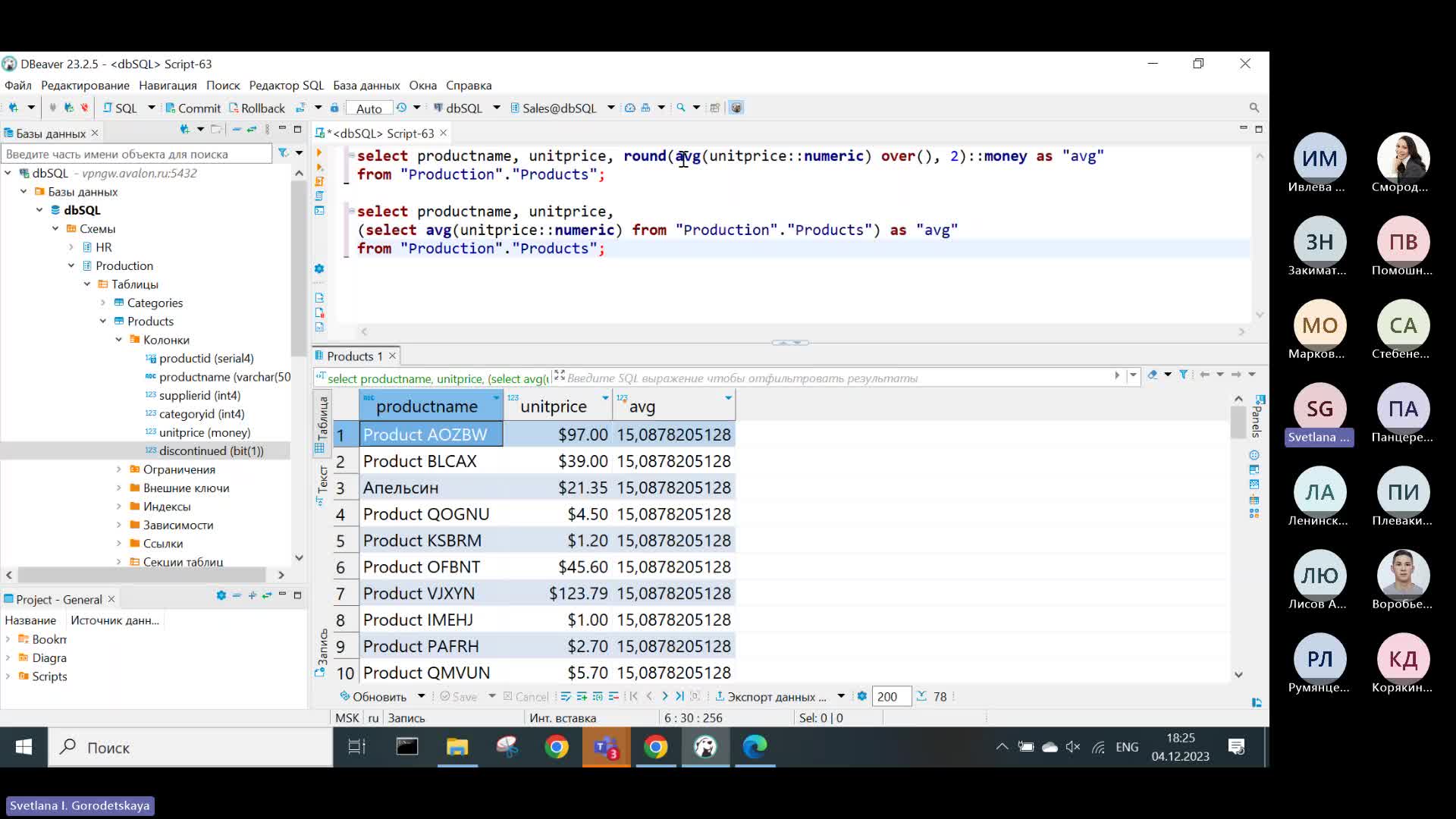Open the Sales@dbSQL schema dropdown
This screenshot has width=1456, height=819.
610,108
